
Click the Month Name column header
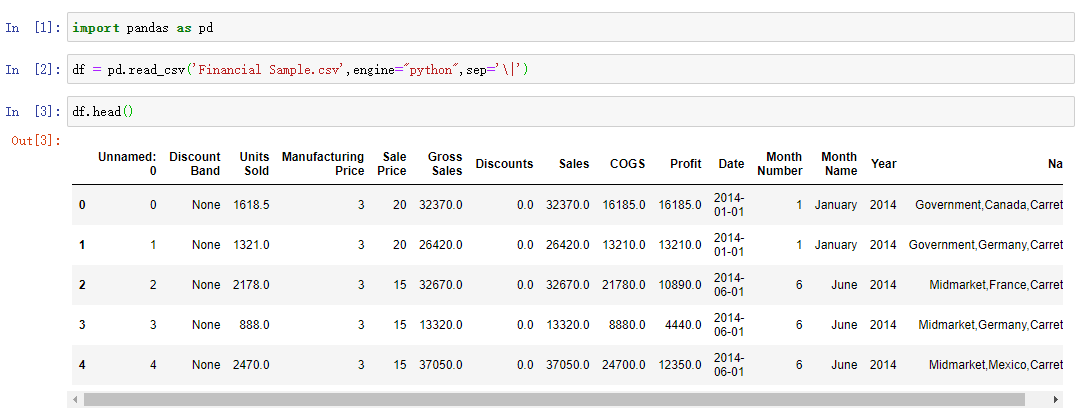839,164
